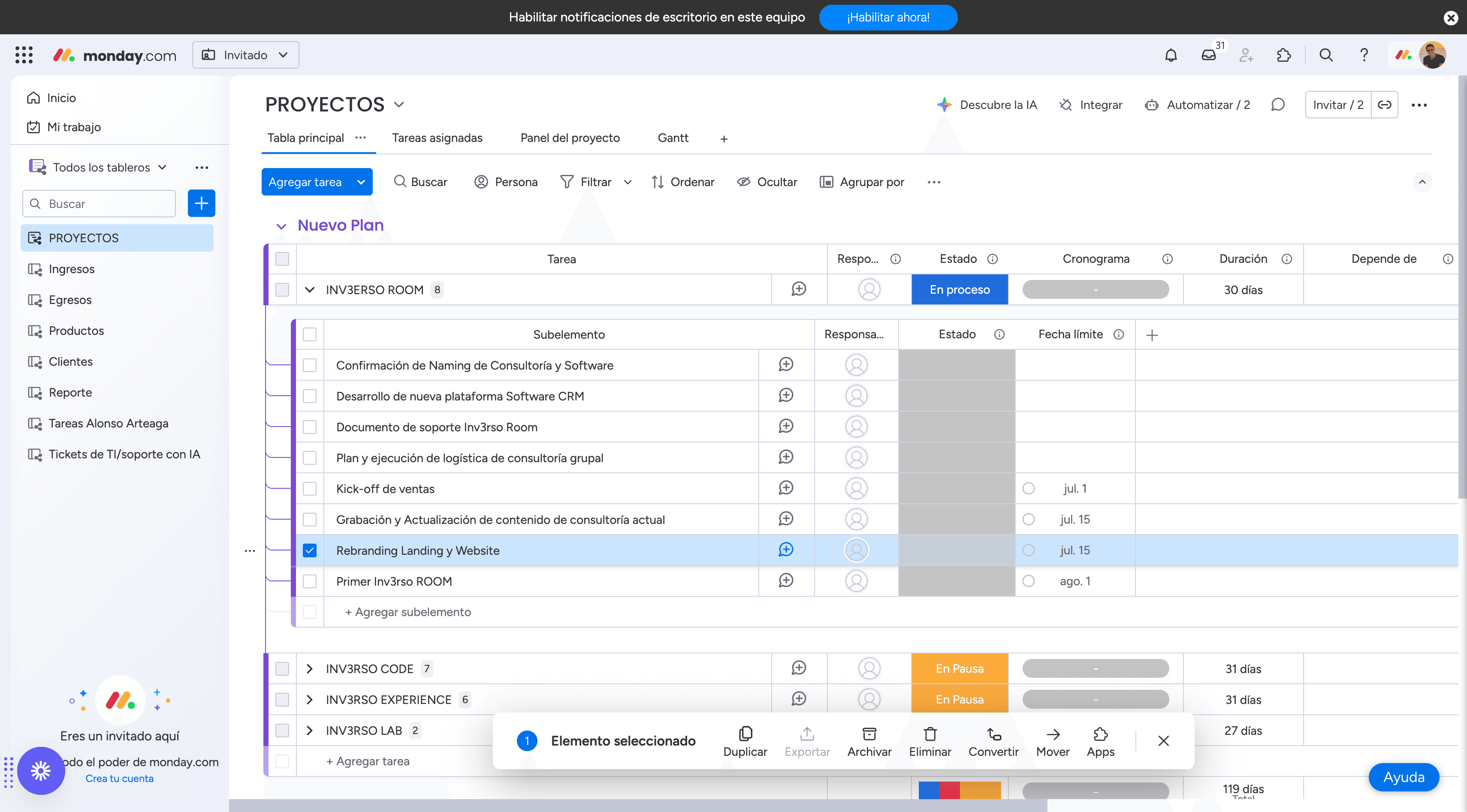Add update to Kick-off de ventas subitem
The image size is (1467, 812).
pyautogui.click(x=786, y=488)
